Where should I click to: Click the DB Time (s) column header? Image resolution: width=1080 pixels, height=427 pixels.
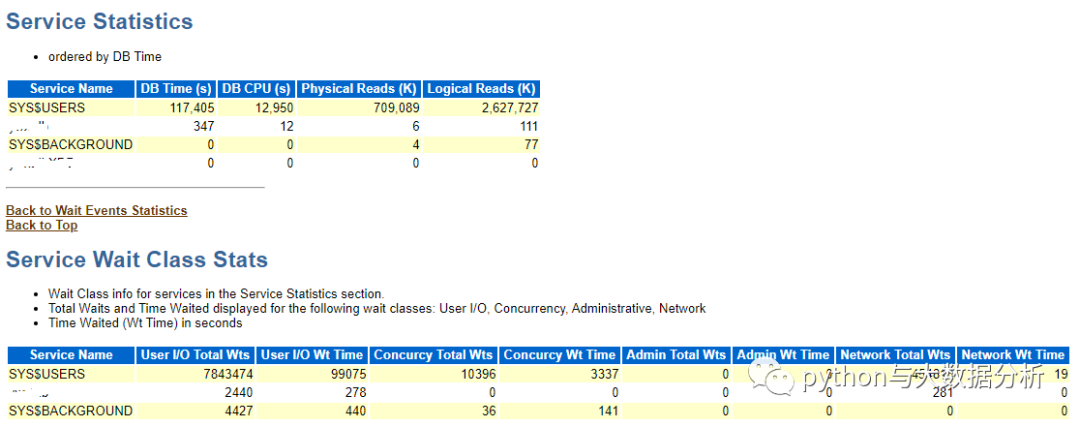176,89
